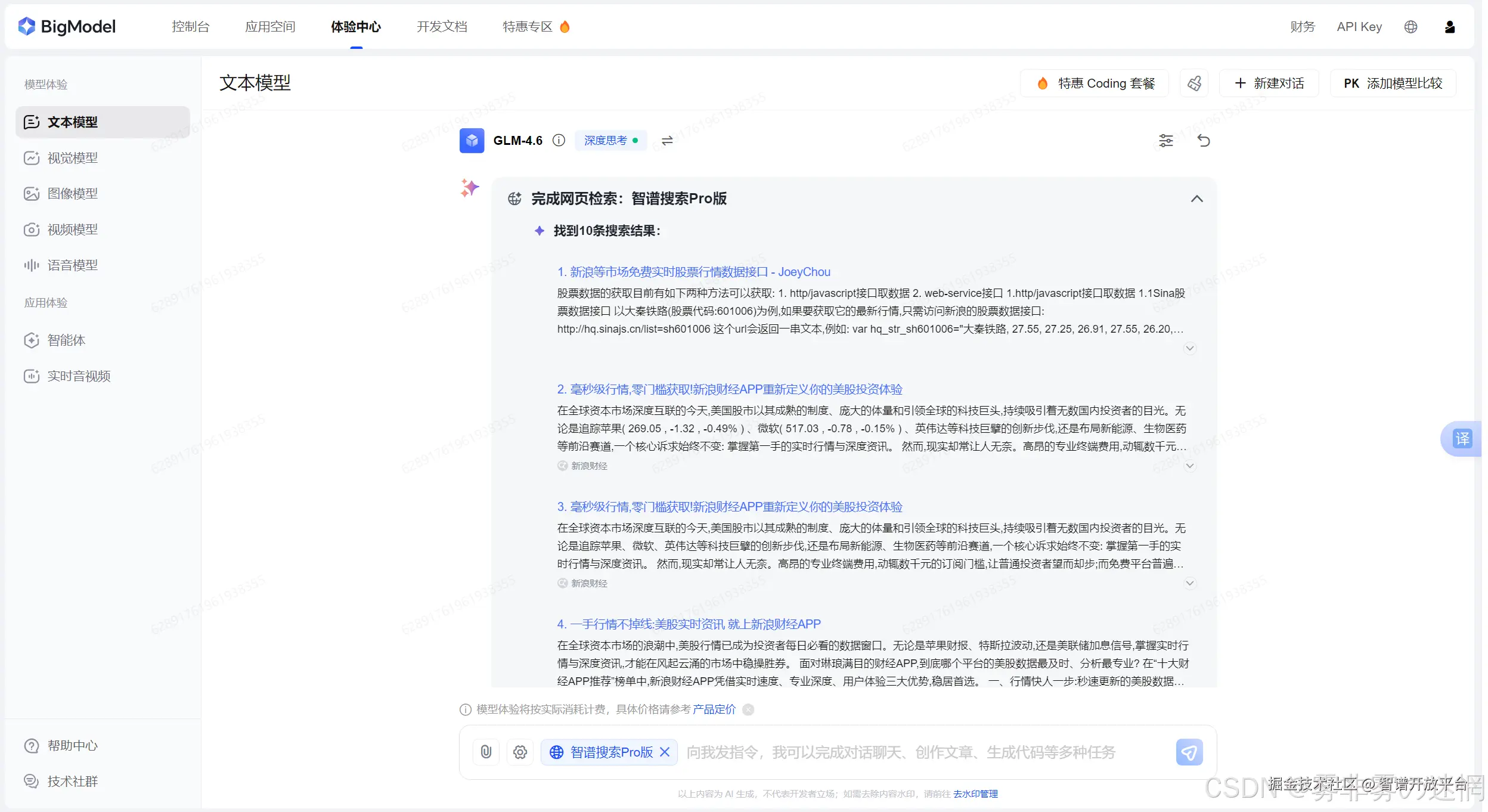Open the language globe icon in header
Image resolution: width=1488 pixels, height=812 pixels.
[x=1410, y=27]
